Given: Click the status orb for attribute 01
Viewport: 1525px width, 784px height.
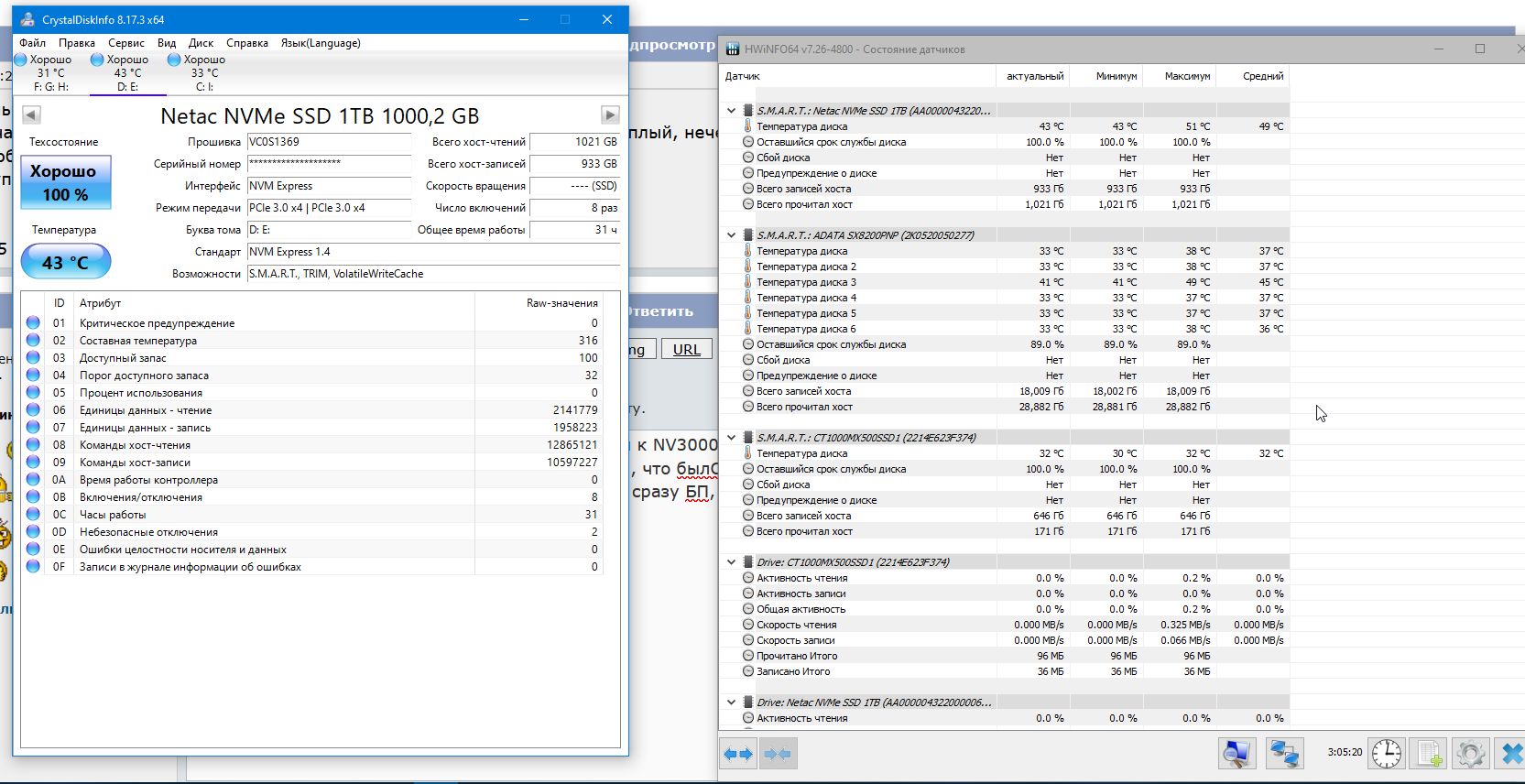Looking at the screenshot, I should click(33, 323).
